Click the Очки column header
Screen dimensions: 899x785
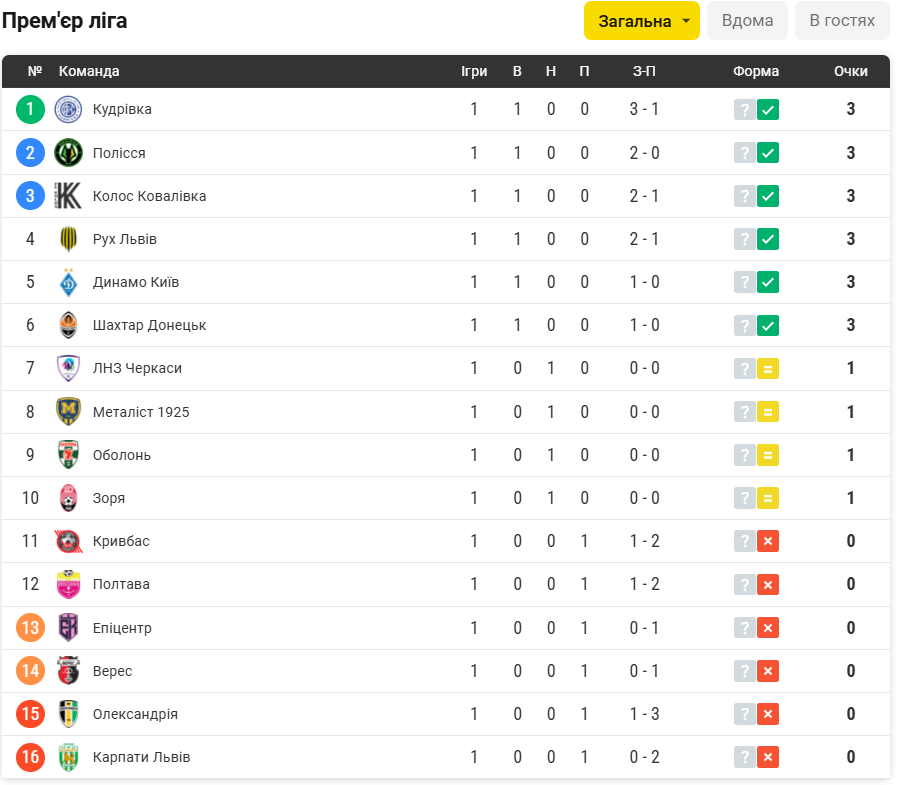point(850,72)
